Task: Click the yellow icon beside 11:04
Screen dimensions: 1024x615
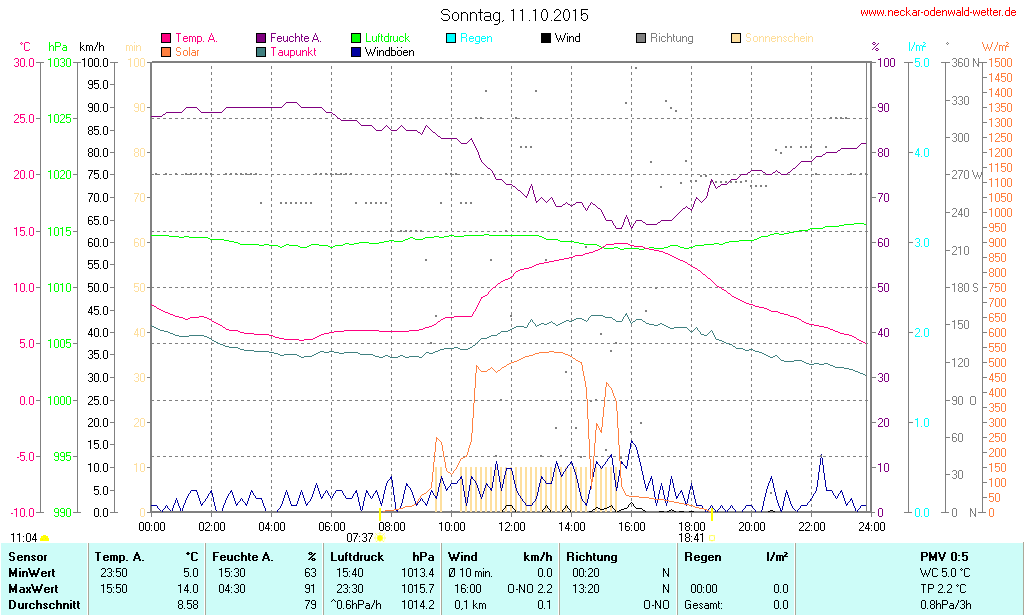Action: pyautogui.click(x=44, y=539)
